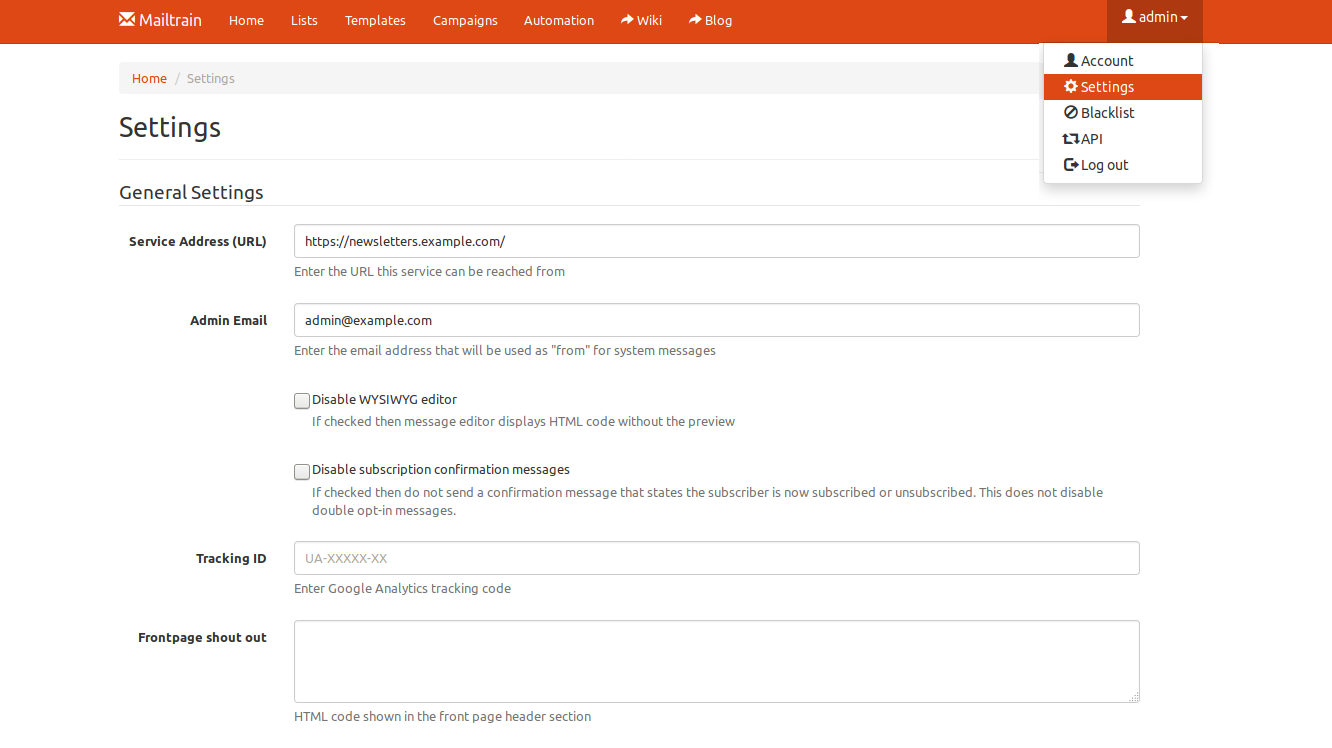Click the person icon beside Account
1332x748 pixels.
(1071, 60)
